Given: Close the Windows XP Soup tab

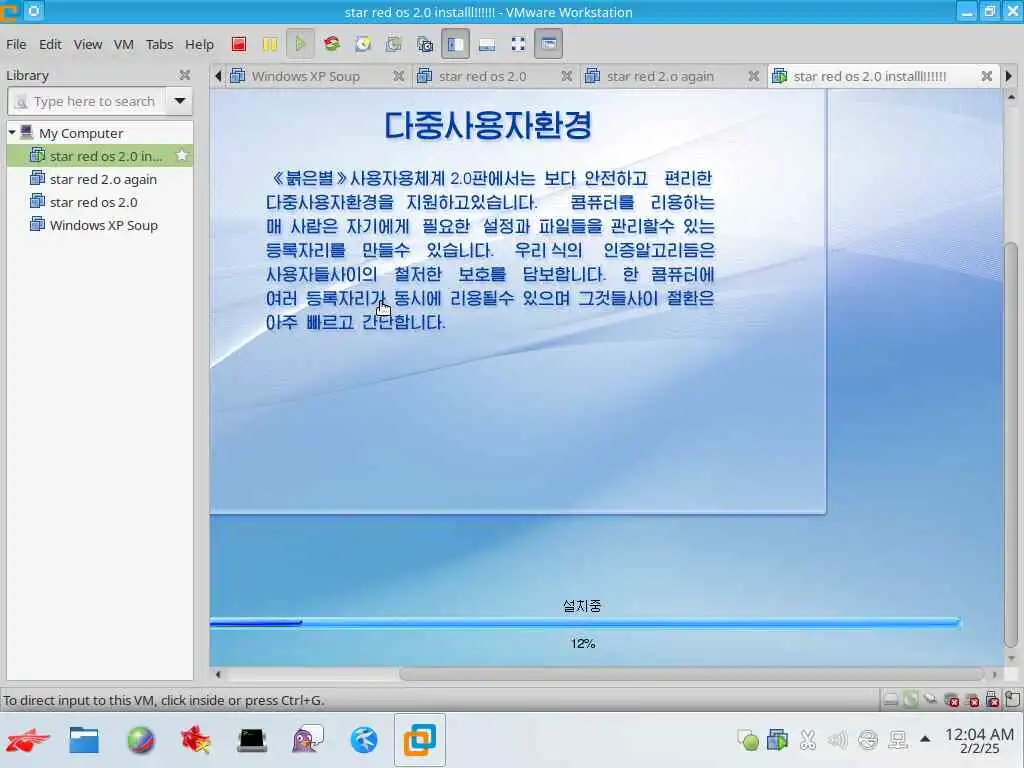Looking at the screenshot, I should (x=398, y=76).
